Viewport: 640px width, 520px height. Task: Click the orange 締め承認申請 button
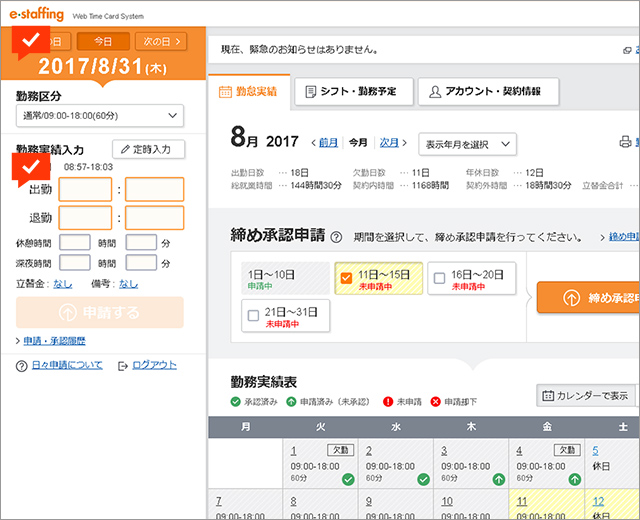(x=588, y=297)
